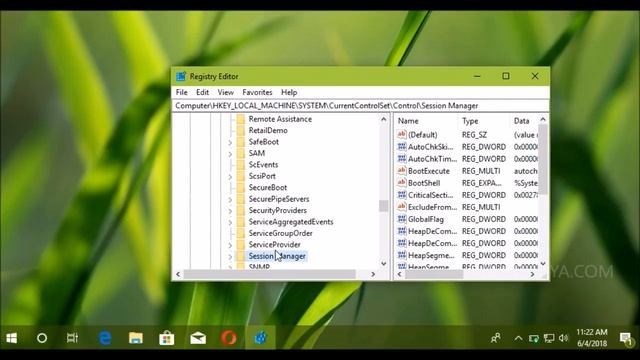Select the GlobalFlag value name

426,219
